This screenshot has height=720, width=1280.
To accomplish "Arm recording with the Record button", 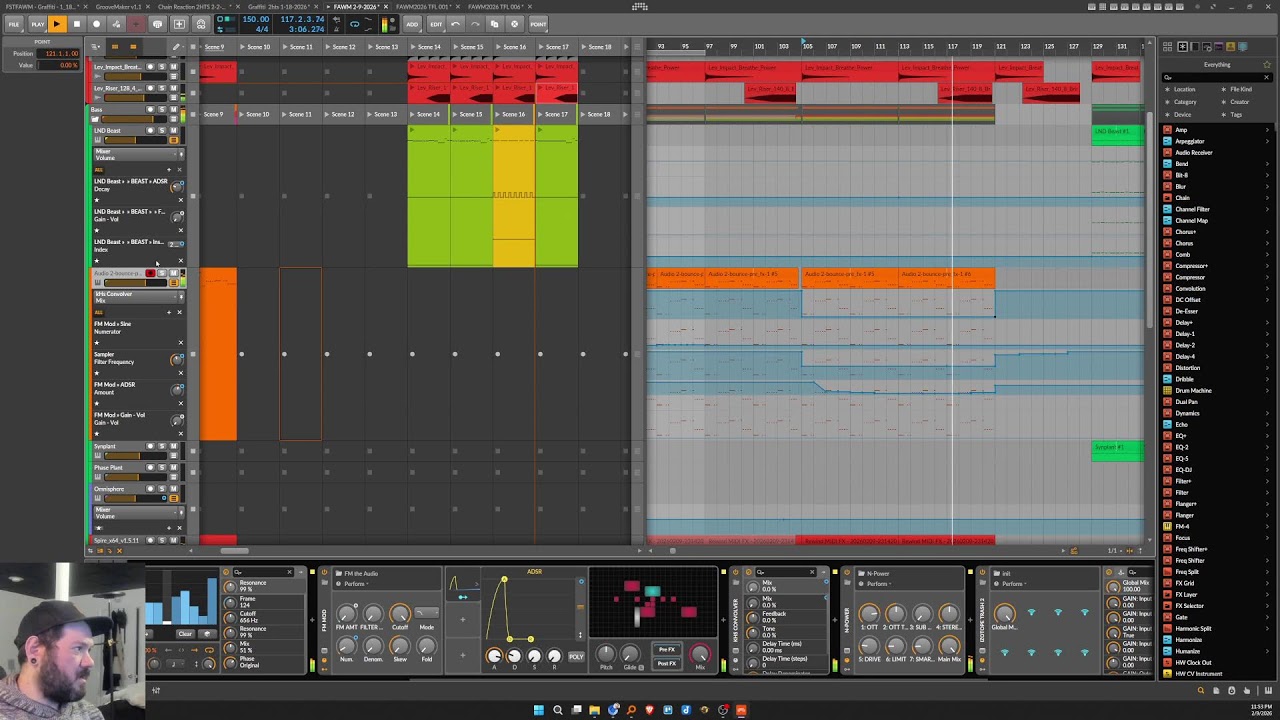I will click(96, 24).
